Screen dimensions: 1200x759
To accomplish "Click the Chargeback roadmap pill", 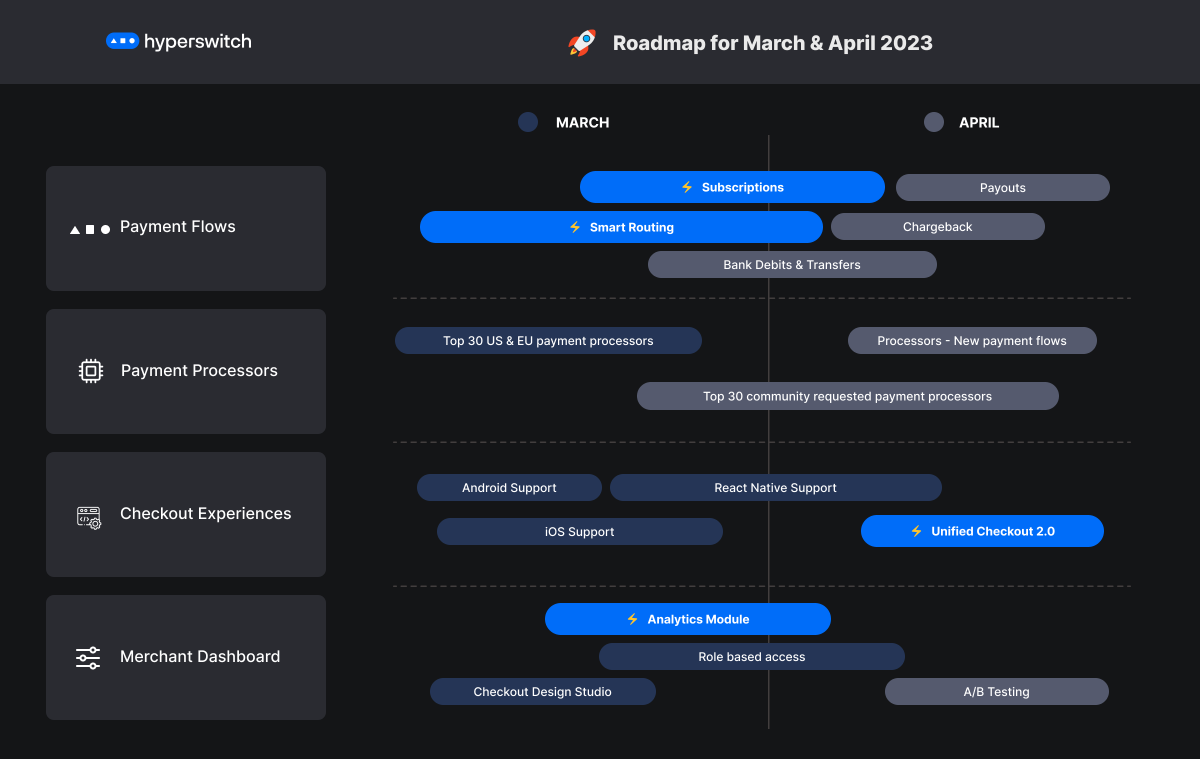I will 938,226.
